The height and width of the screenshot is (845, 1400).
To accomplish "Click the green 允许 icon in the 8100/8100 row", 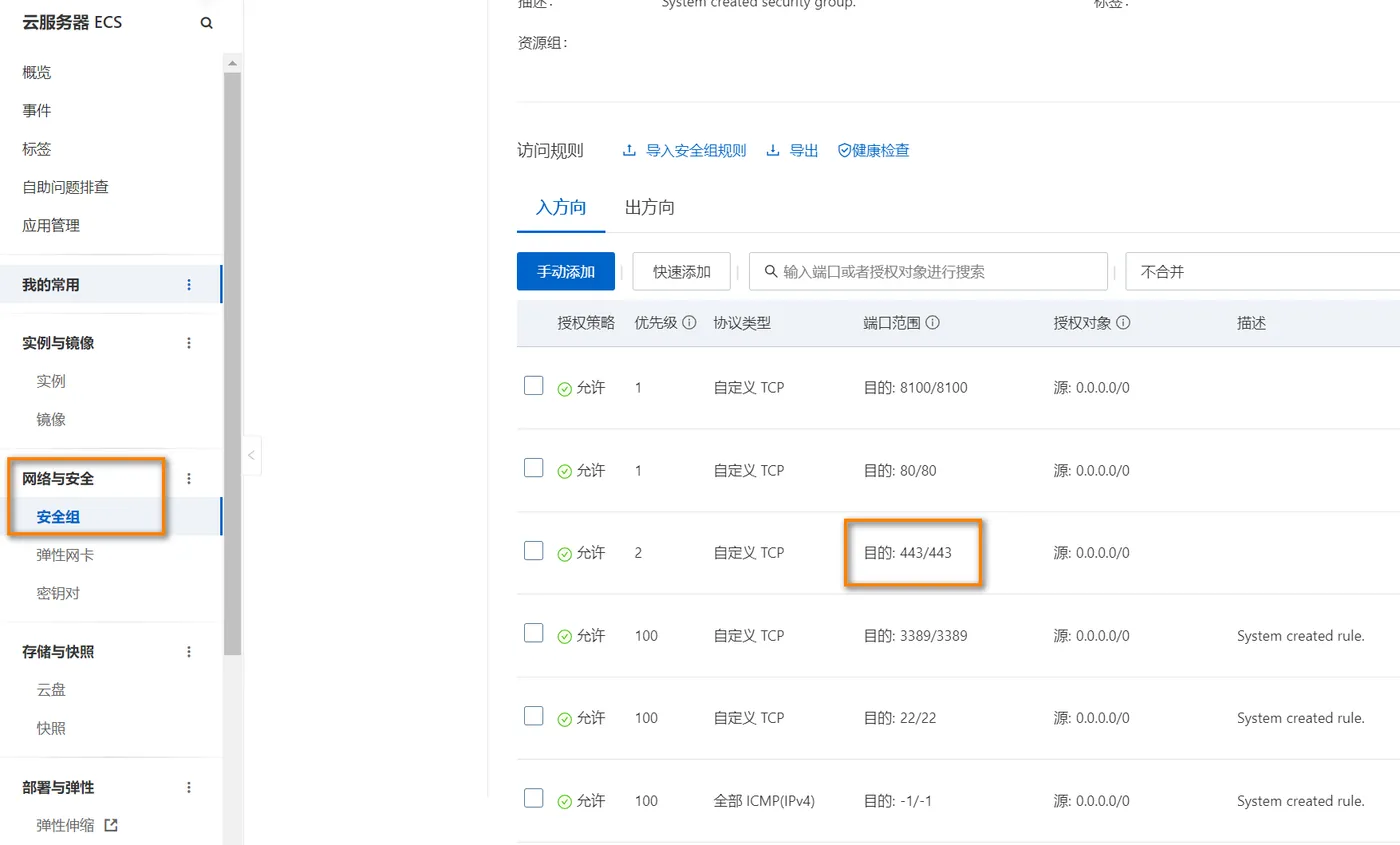I will click(x=565, y=388).
